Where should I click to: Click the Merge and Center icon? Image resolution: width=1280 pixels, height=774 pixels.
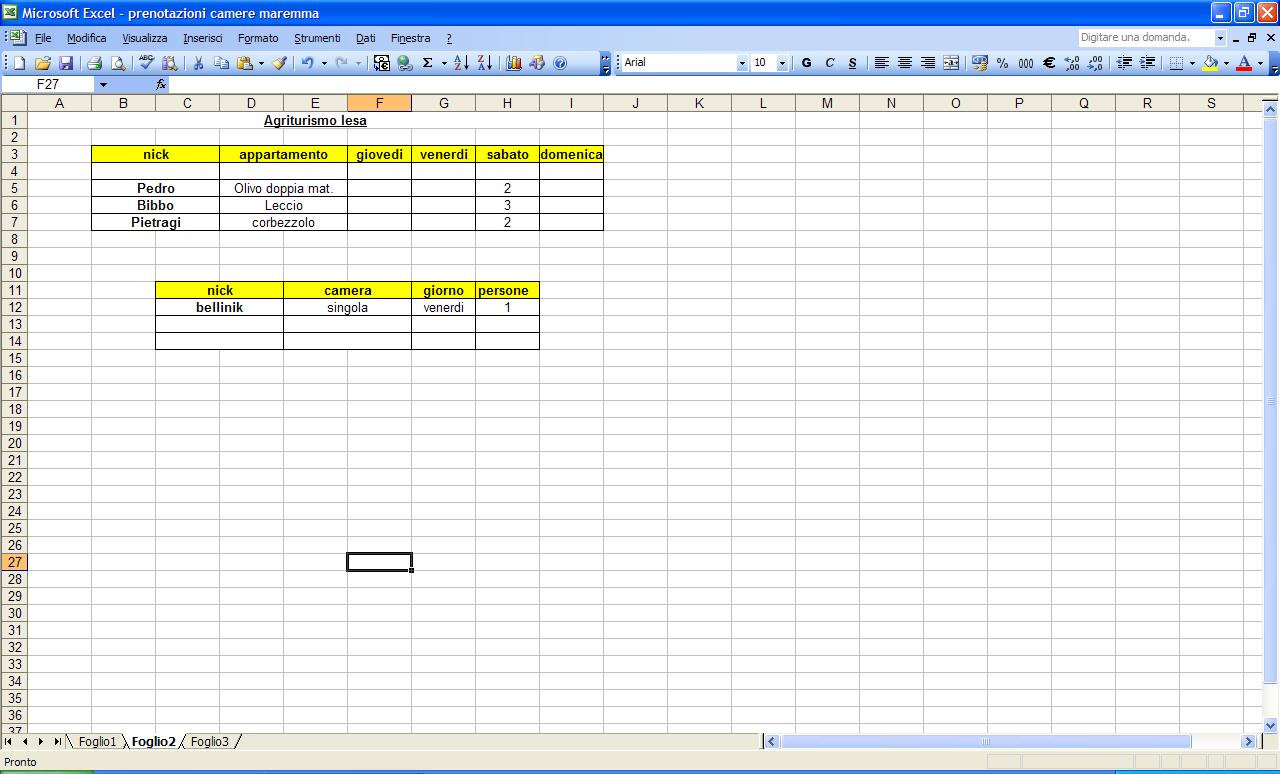click(x=951, y=63)
